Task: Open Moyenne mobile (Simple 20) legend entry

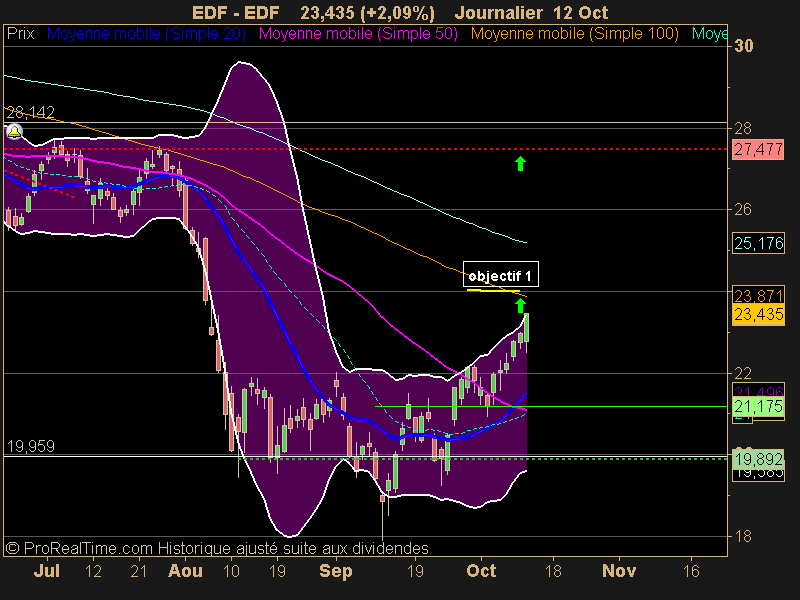Action: [x=146, y=34]
